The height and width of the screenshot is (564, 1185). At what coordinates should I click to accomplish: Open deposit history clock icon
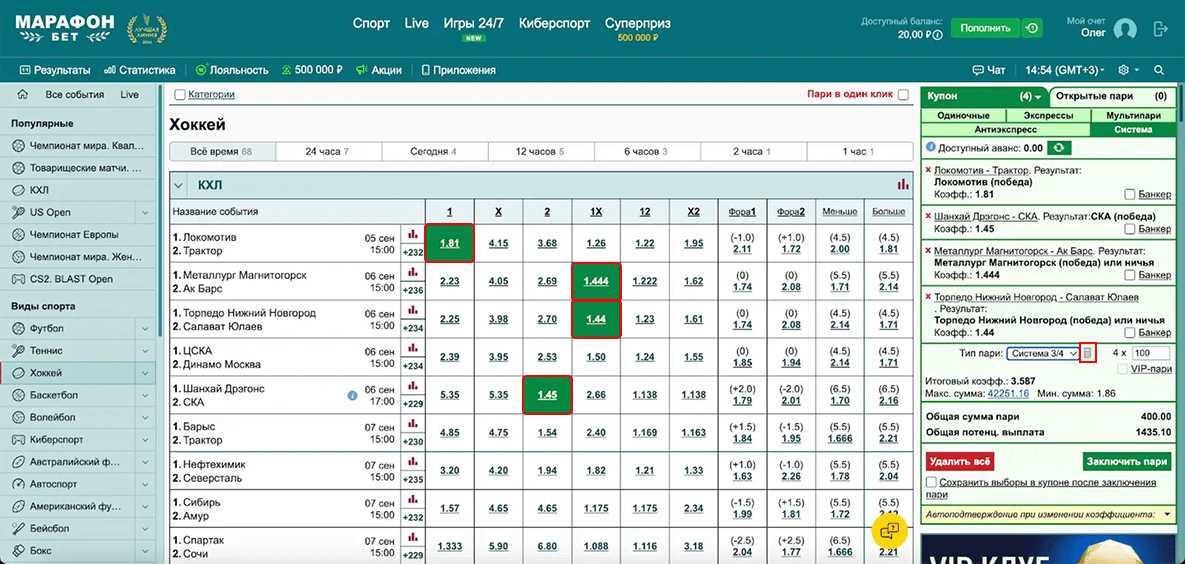(1032, 29)
